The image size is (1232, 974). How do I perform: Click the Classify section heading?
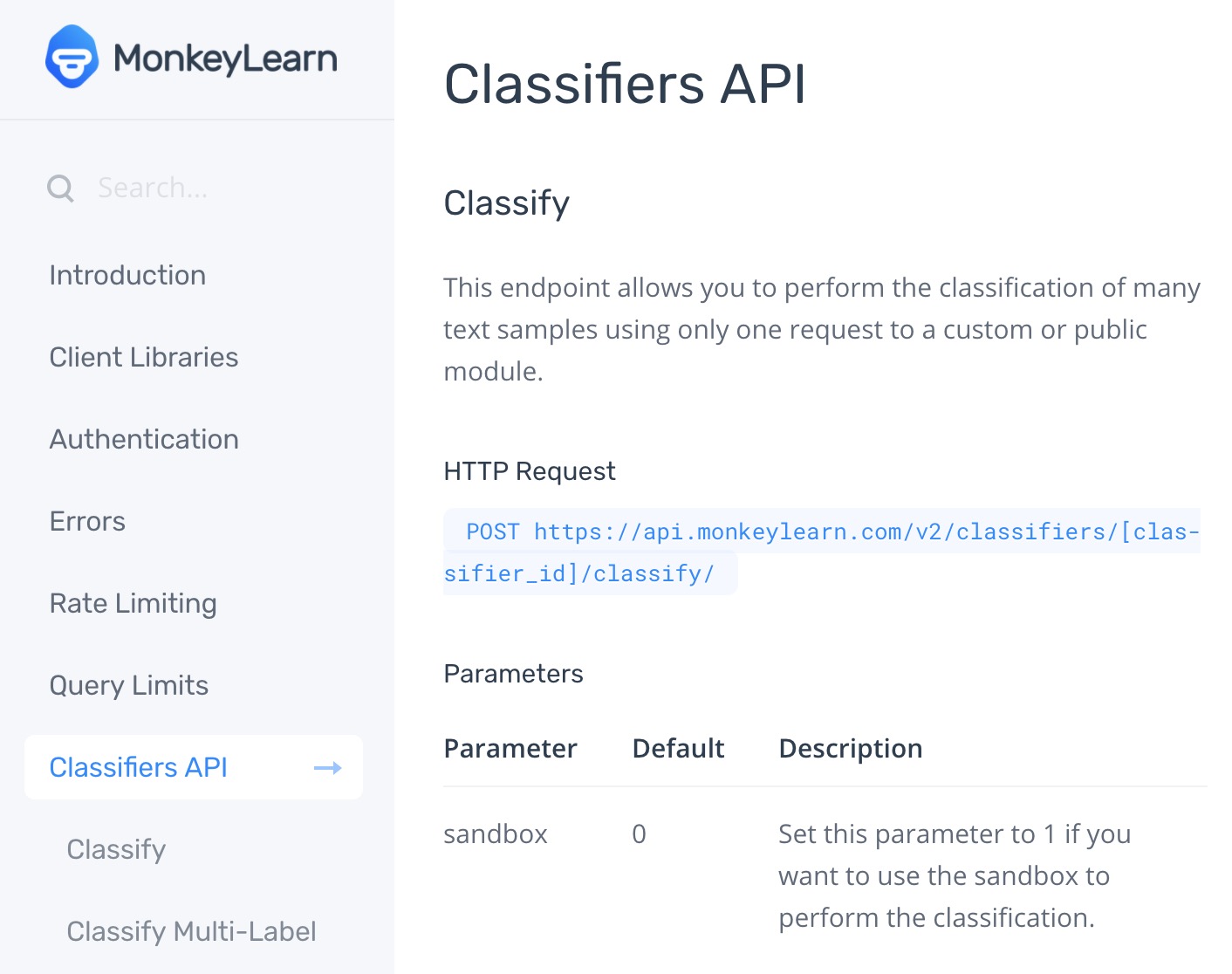(506, 203)
